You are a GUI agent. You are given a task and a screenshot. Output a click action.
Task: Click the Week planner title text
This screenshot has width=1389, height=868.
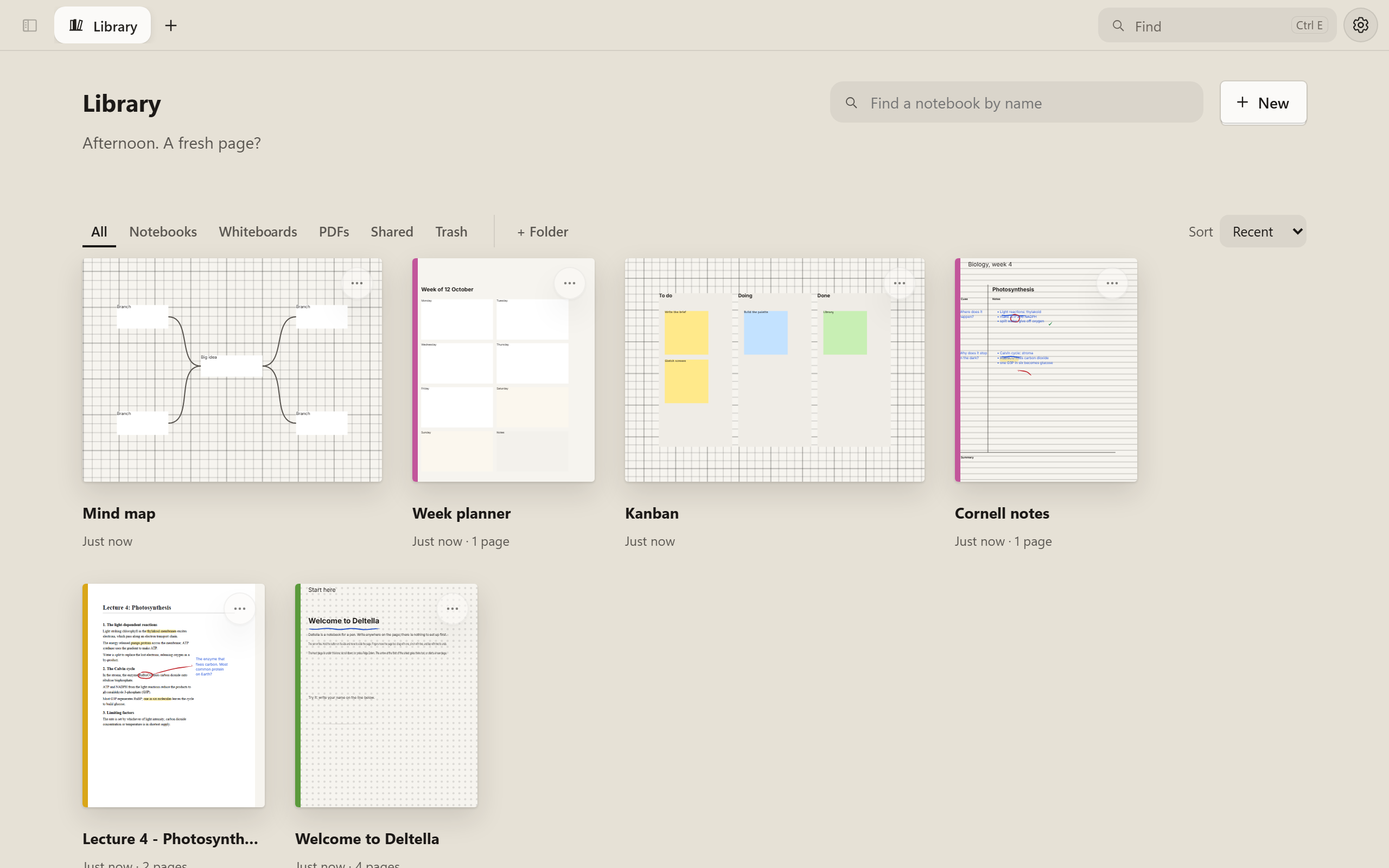point(462,513)
